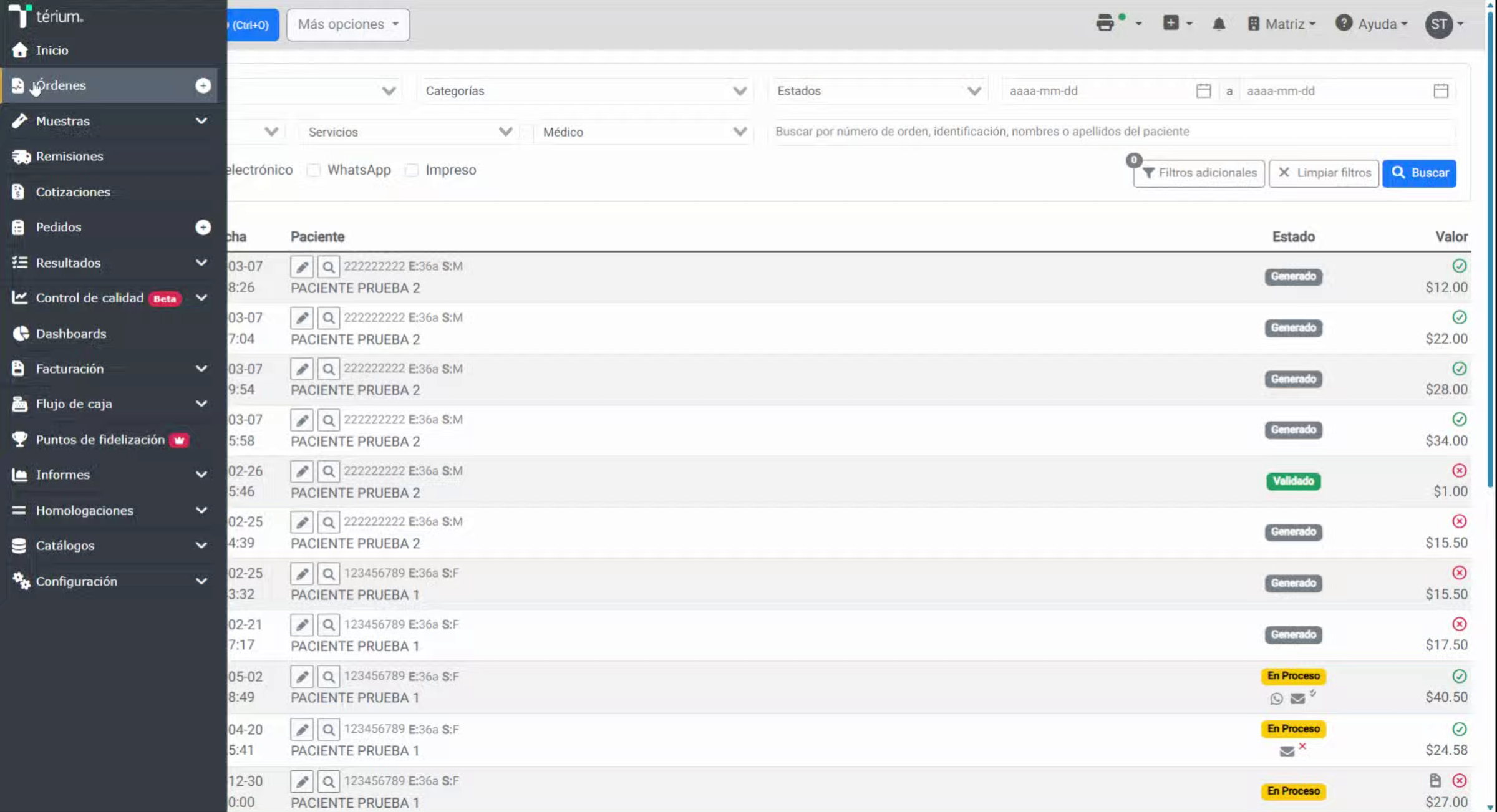This screenshot has width=1497, height=812.
Task: Expand the Más opciones dropdown
Action: pos(348,25)
